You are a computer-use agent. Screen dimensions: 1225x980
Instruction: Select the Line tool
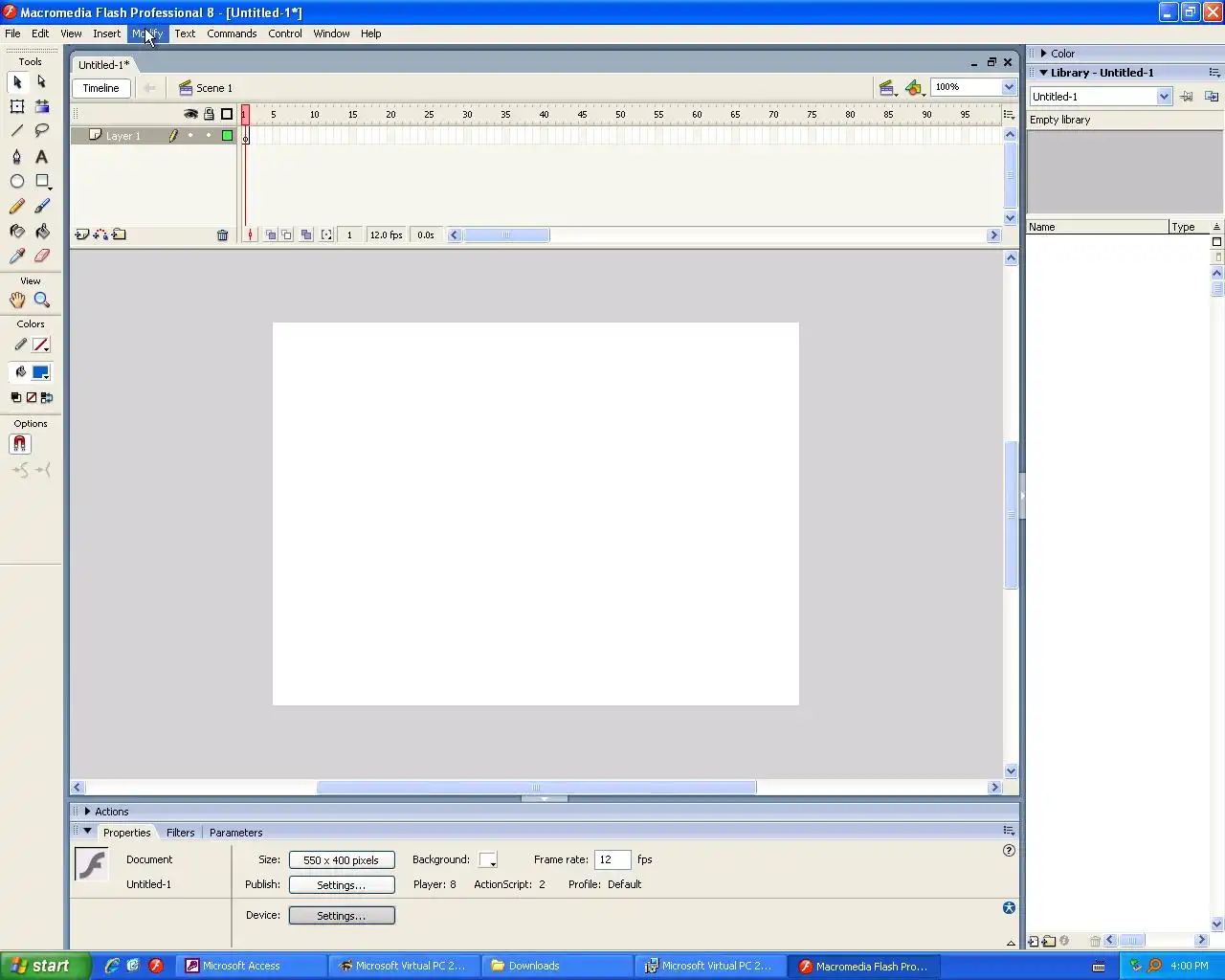(17, 131)
